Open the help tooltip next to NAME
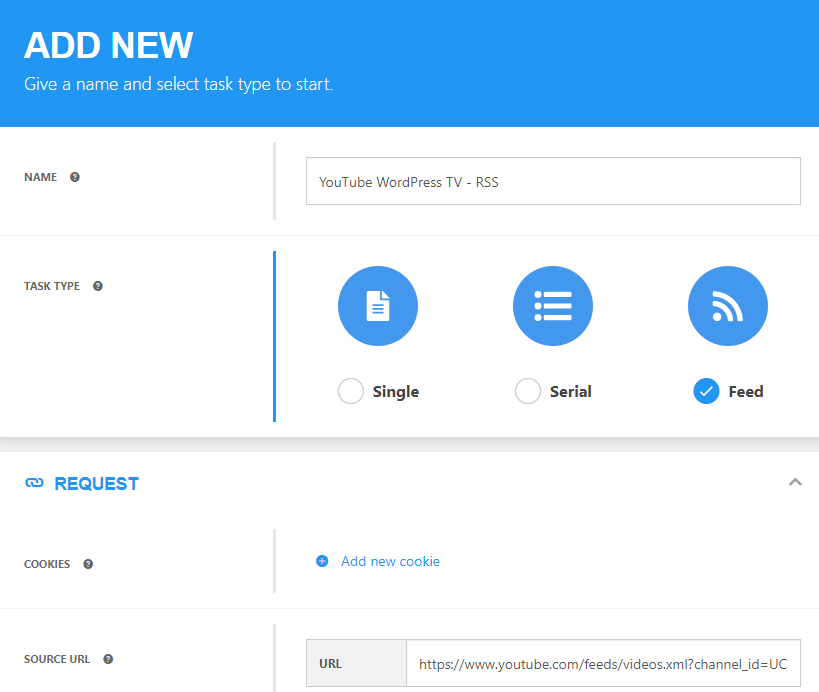Image resolution: width=819 pixels, height=692 pixels. click(x=74, y=176)
